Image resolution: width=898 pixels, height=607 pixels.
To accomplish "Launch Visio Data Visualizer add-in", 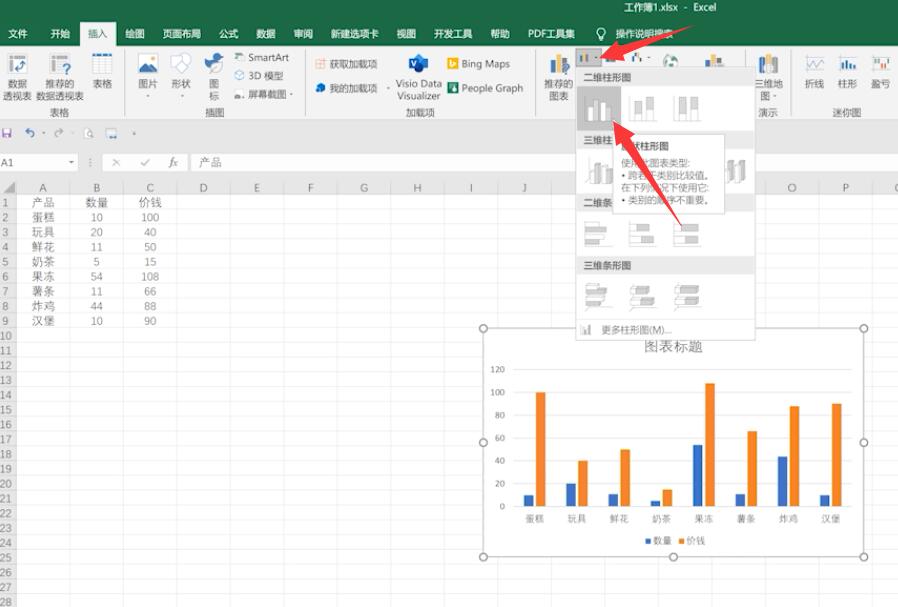I will coord(419,78).
